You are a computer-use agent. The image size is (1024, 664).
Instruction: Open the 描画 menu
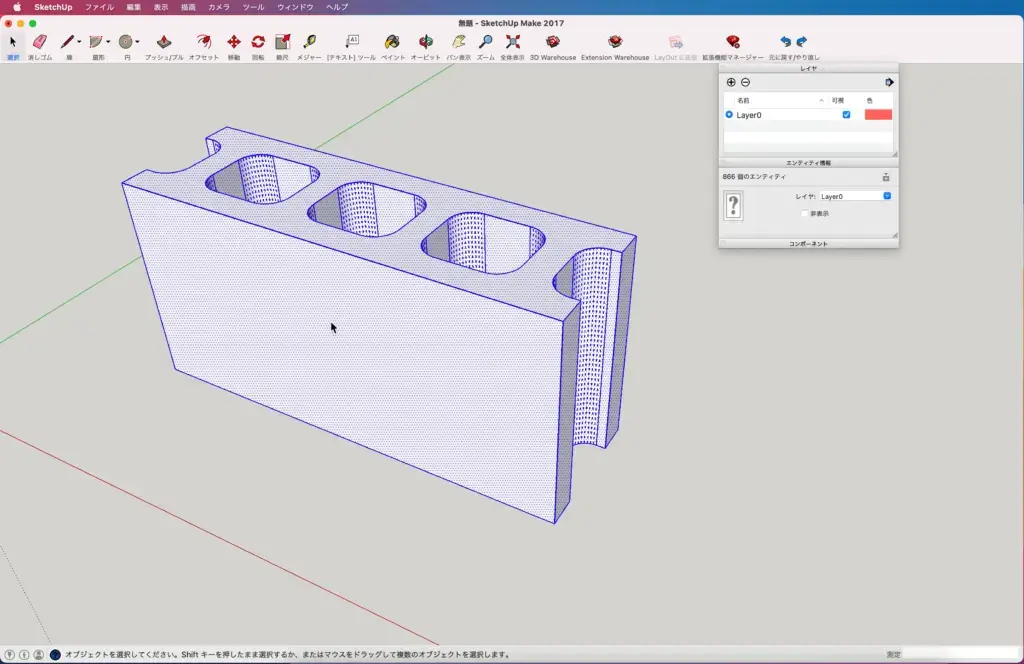point(188,7)
